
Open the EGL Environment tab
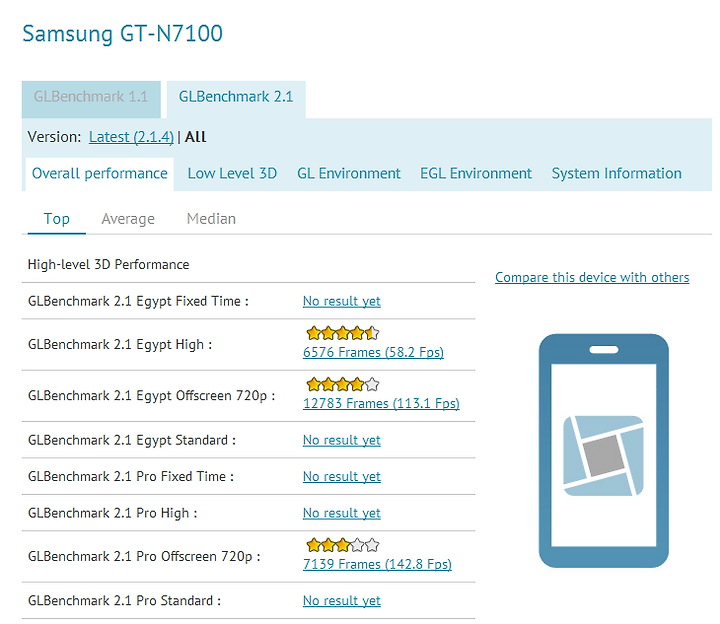[476, 174]
